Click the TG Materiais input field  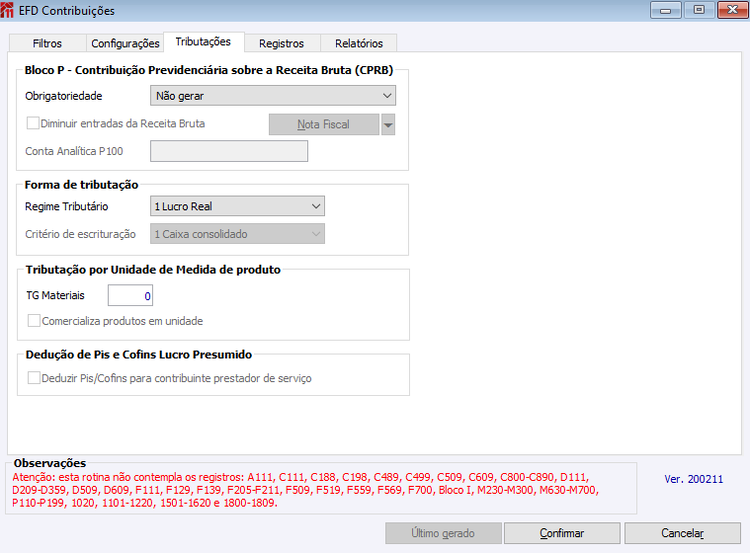click(x=130, y=295)
